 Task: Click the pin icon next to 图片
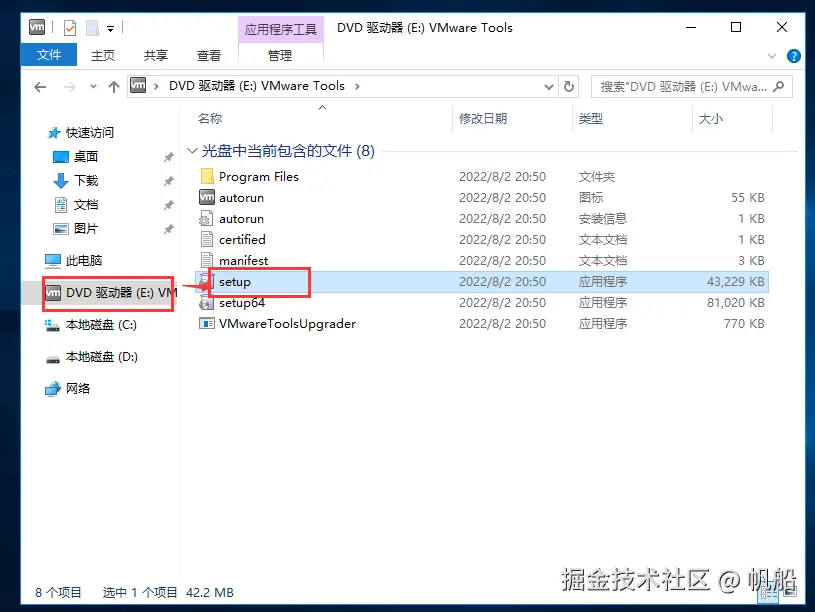click(x=168, y=229)
